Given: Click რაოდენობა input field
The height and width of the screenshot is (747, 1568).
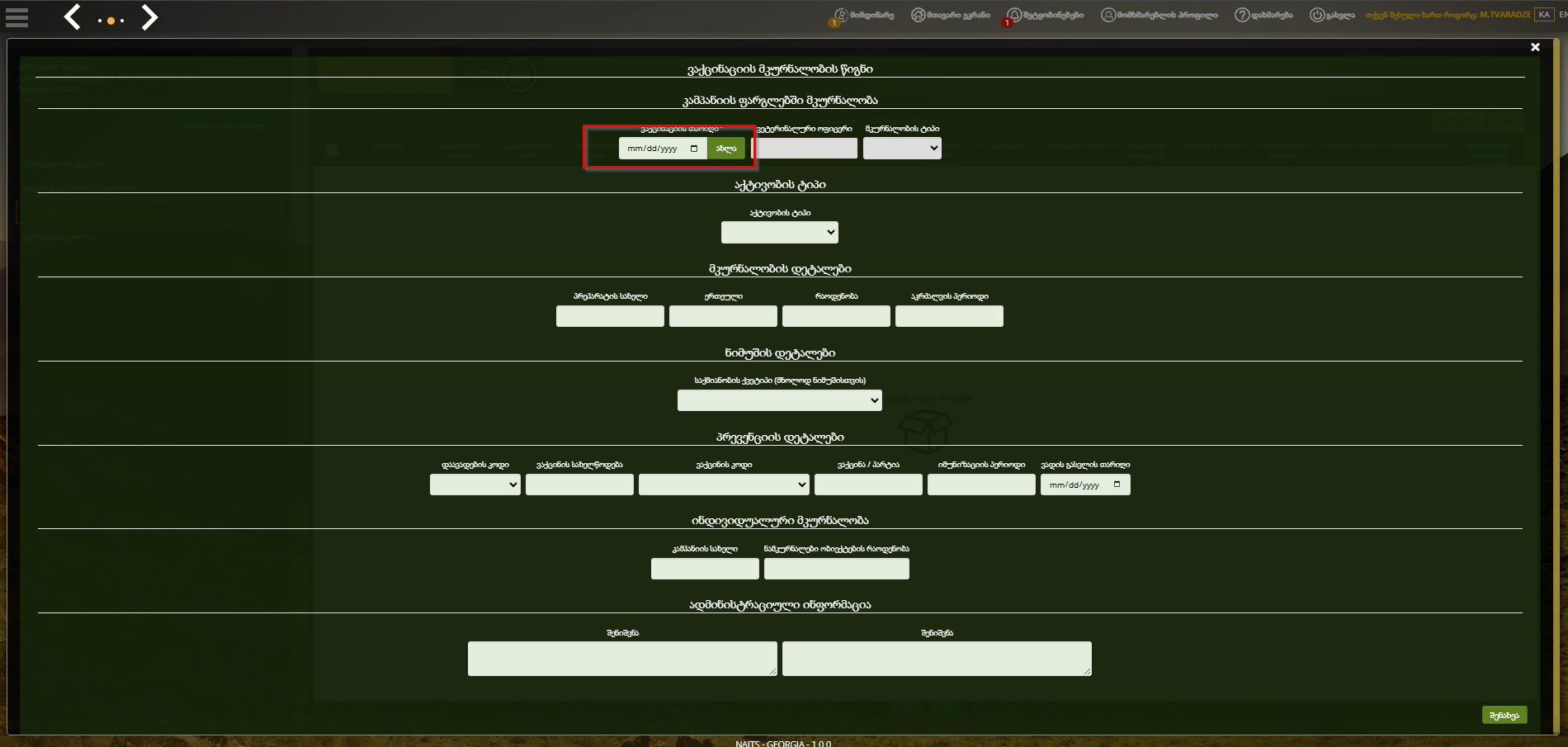Looking at the screenshot, I should point(836,316).
